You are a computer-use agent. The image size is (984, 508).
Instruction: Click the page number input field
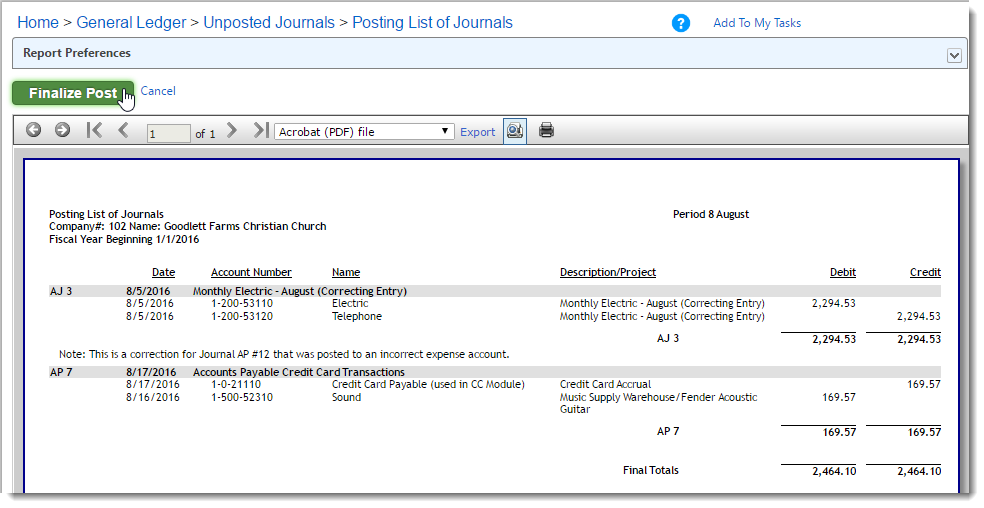coord(168,133)
